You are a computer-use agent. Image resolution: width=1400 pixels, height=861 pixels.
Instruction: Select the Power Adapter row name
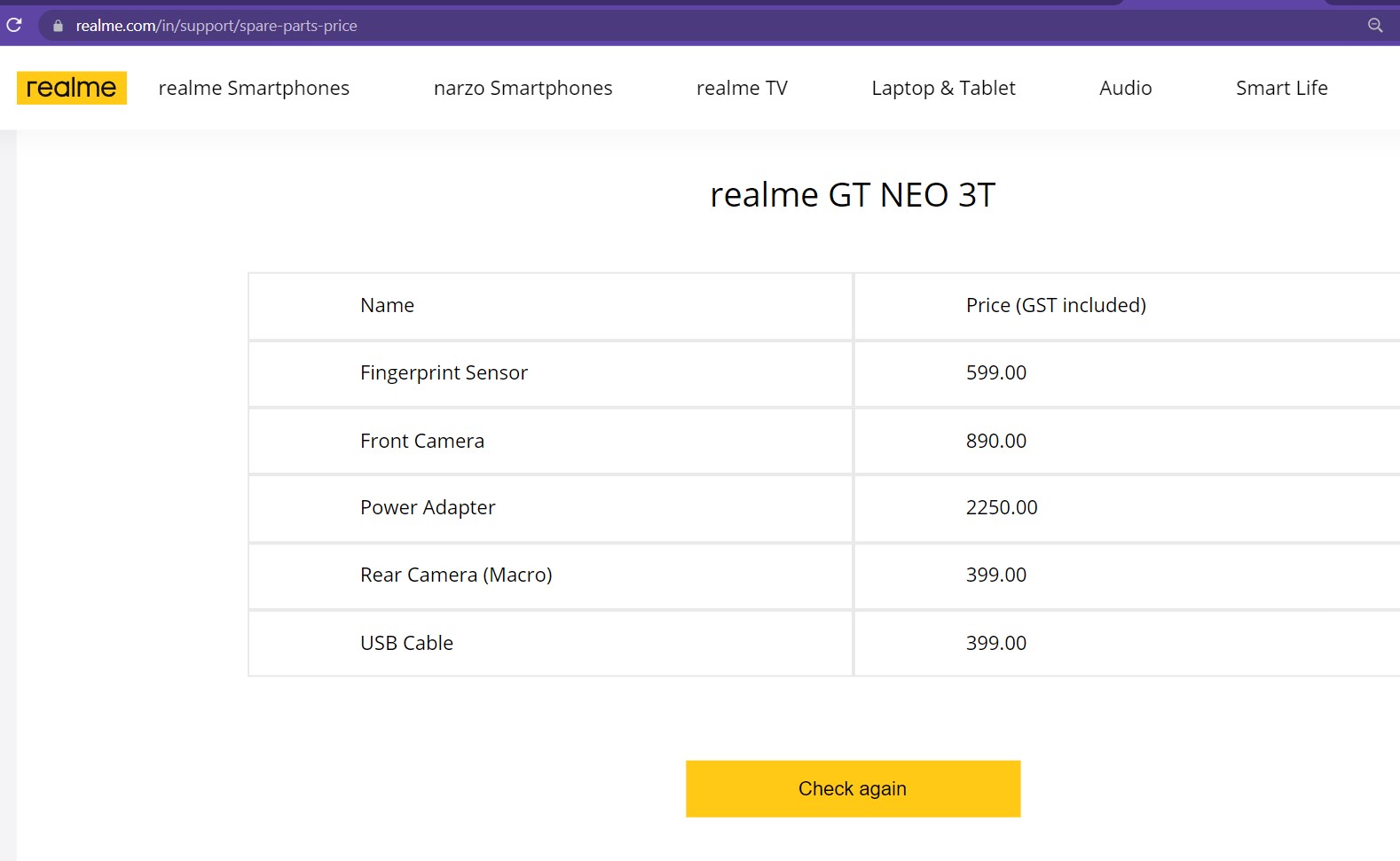428,507
